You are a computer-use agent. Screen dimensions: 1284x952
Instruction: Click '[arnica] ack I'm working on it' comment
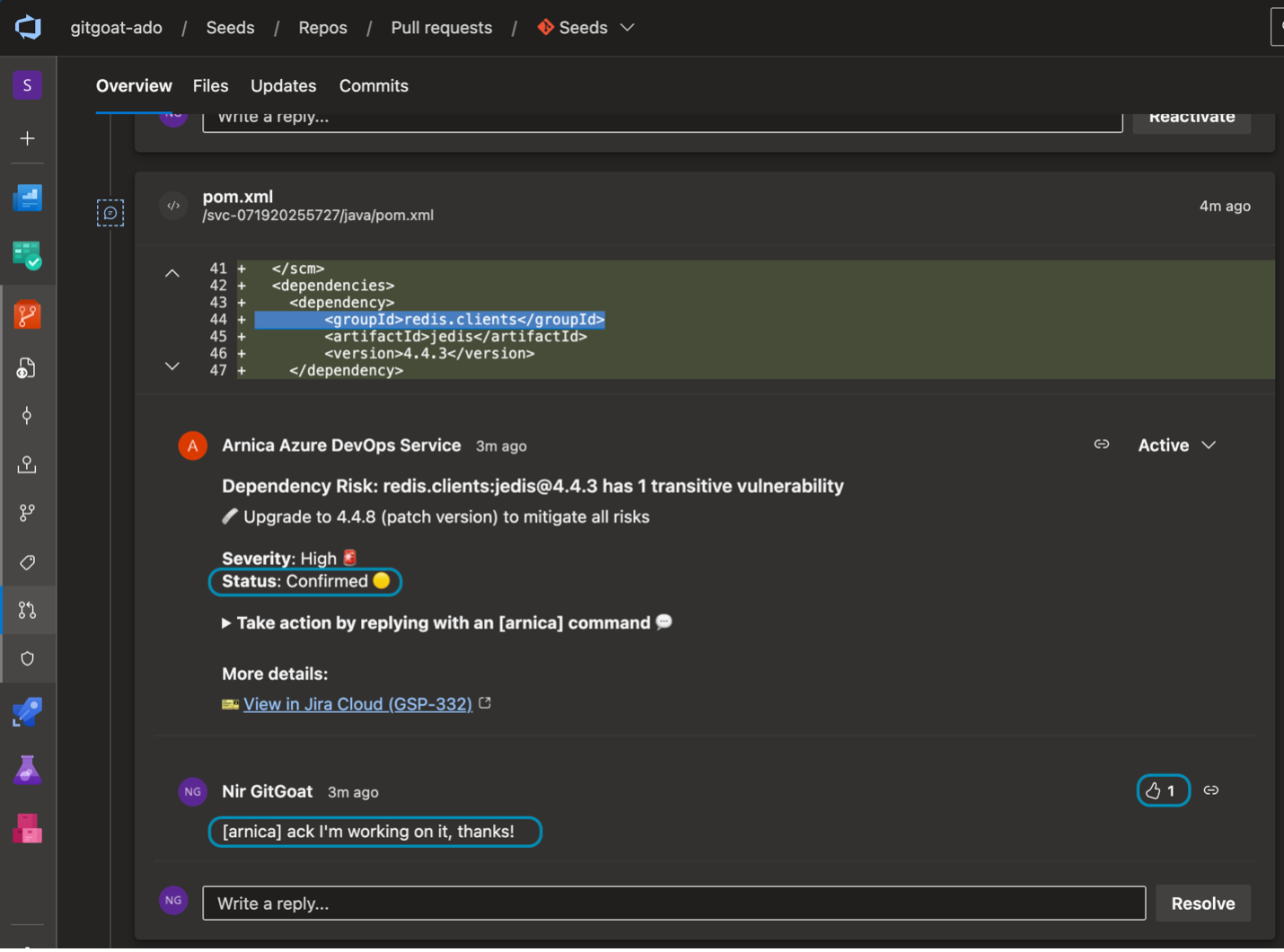pyautogui.click(x=369, y=832)
